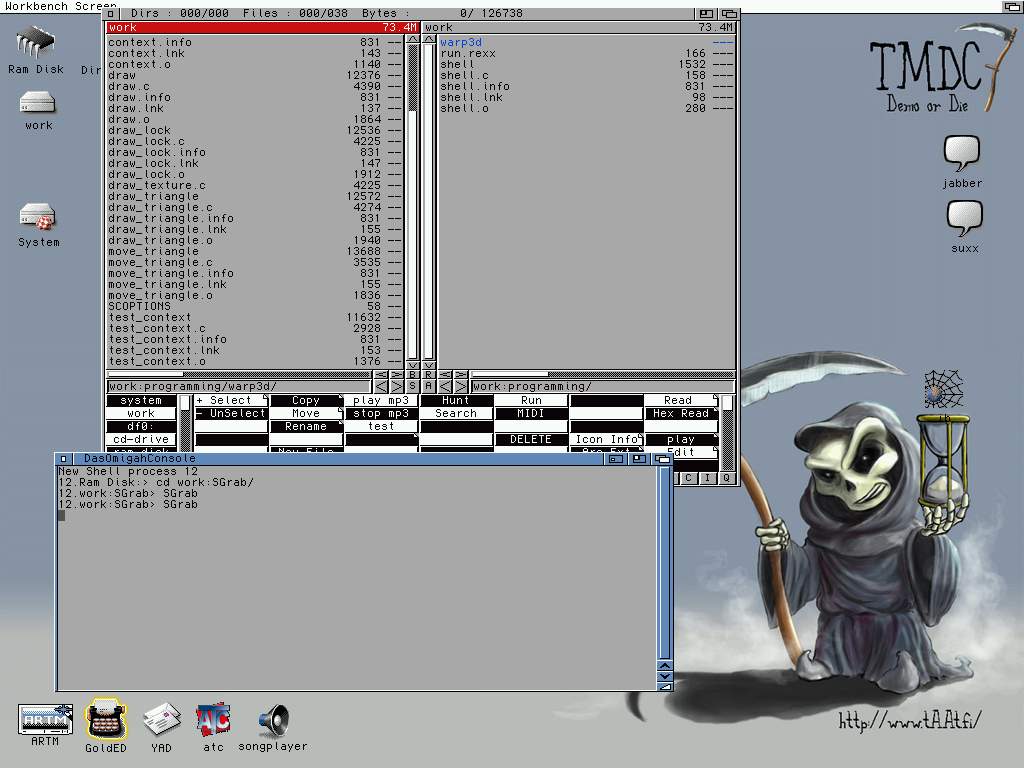Screen dimensions: 1024x768
Task: Click the DasOmigahConsole window title bar
Action: point(336,458)
